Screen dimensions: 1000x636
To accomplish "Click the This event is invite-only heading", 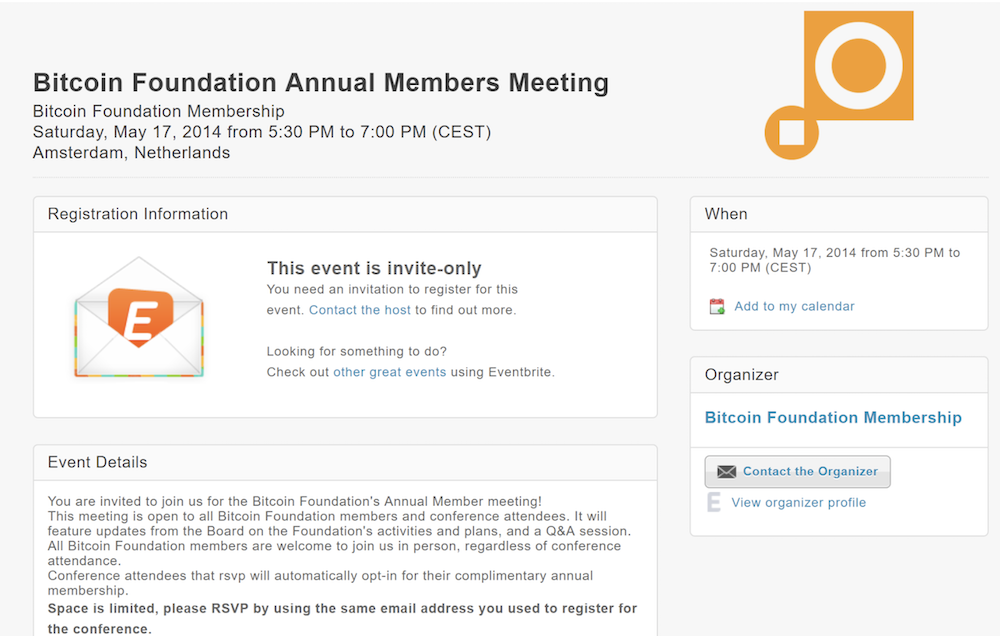I will (374, 269).
